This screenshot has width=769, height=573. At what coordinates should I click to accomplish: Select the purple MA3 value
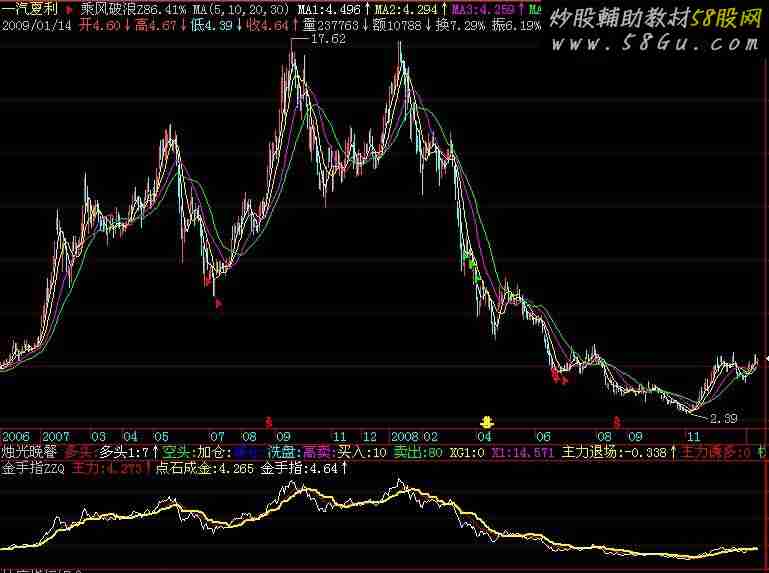483,9
